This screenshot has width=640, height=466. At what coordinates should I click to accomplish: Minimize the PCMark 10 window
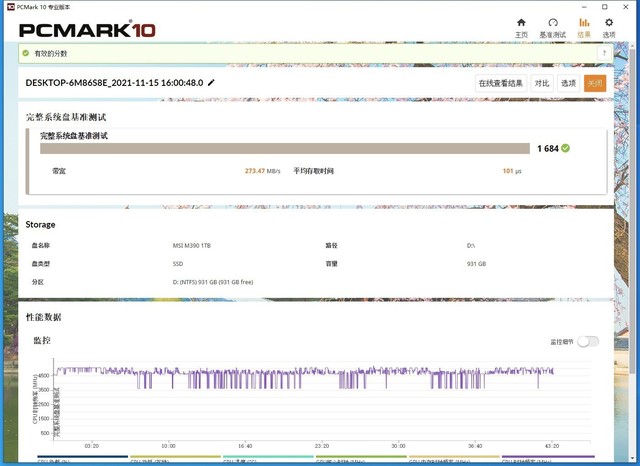pos(584,7)
